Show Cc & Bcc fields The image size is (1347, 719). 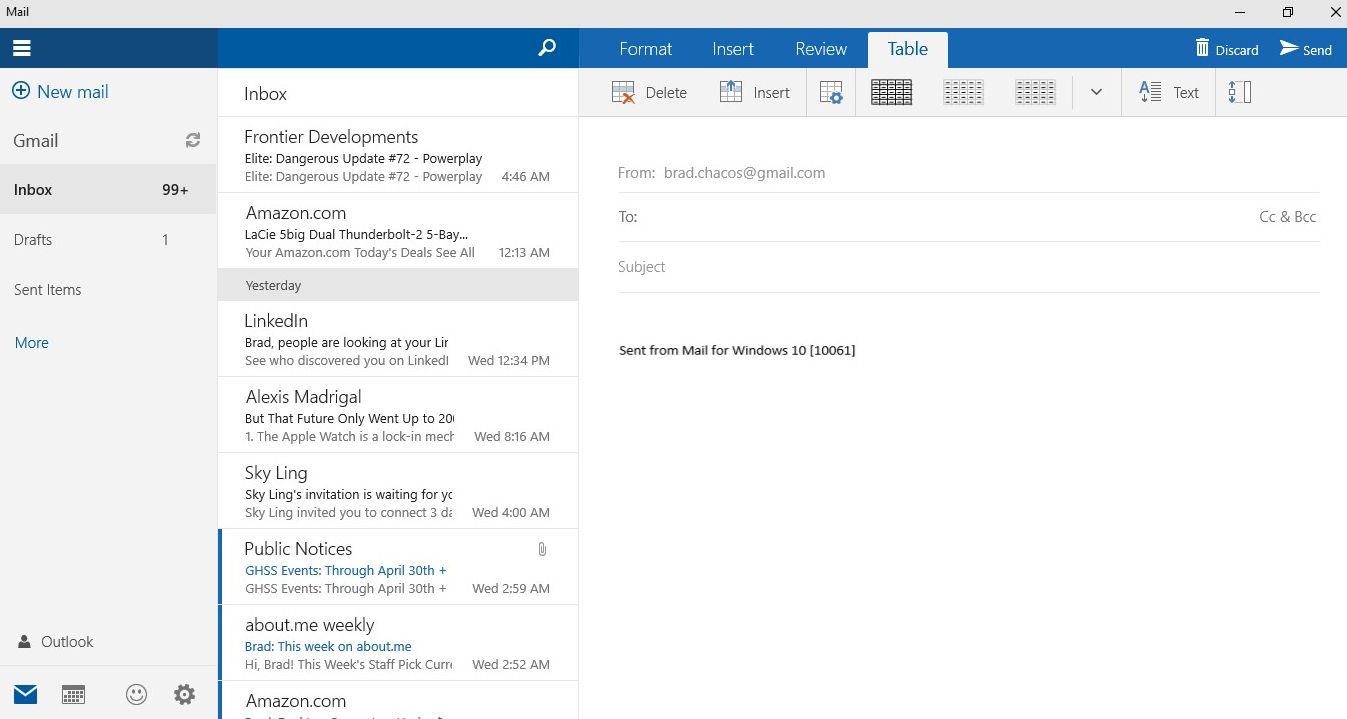[x=1287, y=217]
